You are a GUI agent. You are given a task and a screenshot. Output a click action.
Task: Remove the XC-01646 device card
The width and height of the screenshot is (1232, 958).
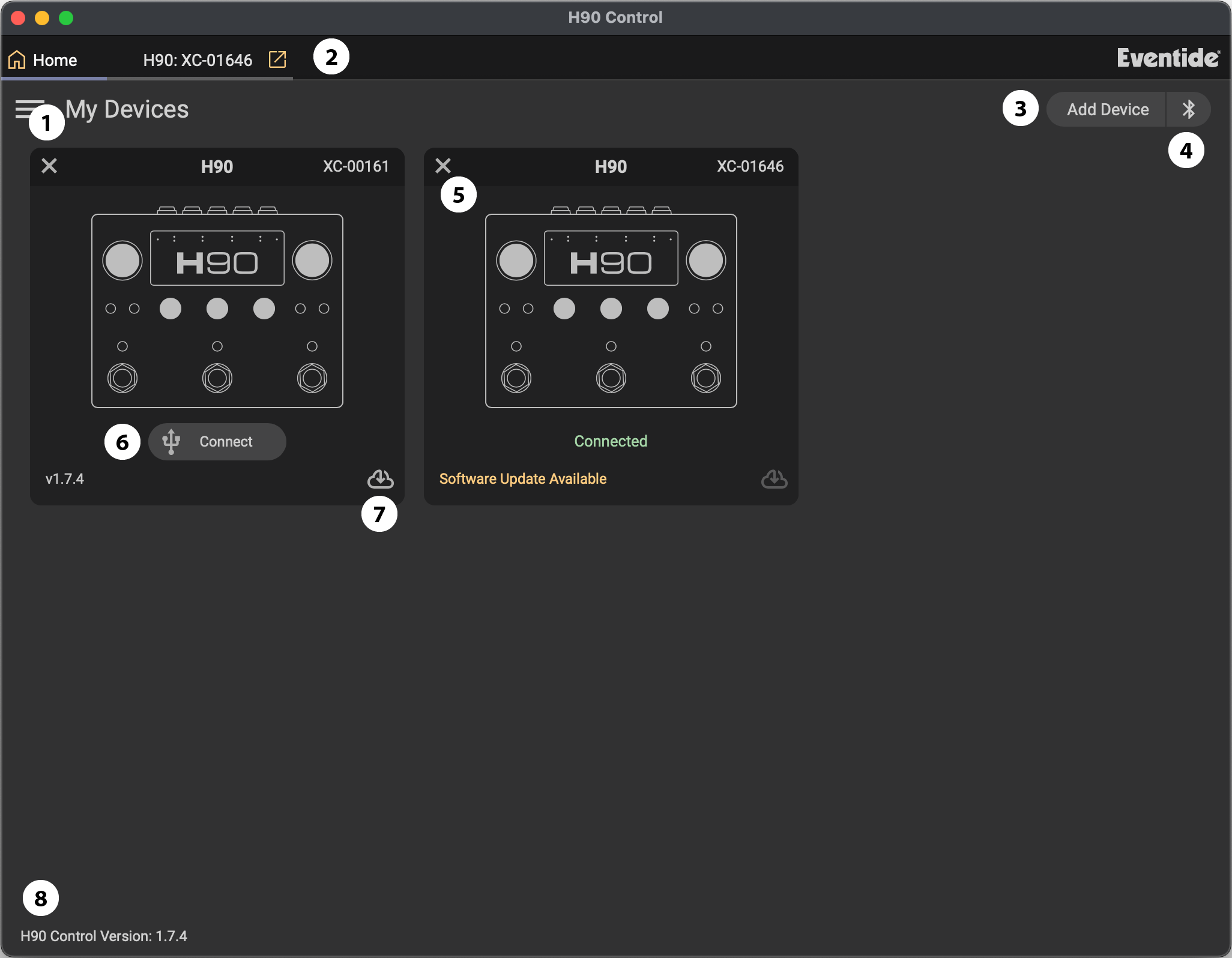tap(443, 166)
